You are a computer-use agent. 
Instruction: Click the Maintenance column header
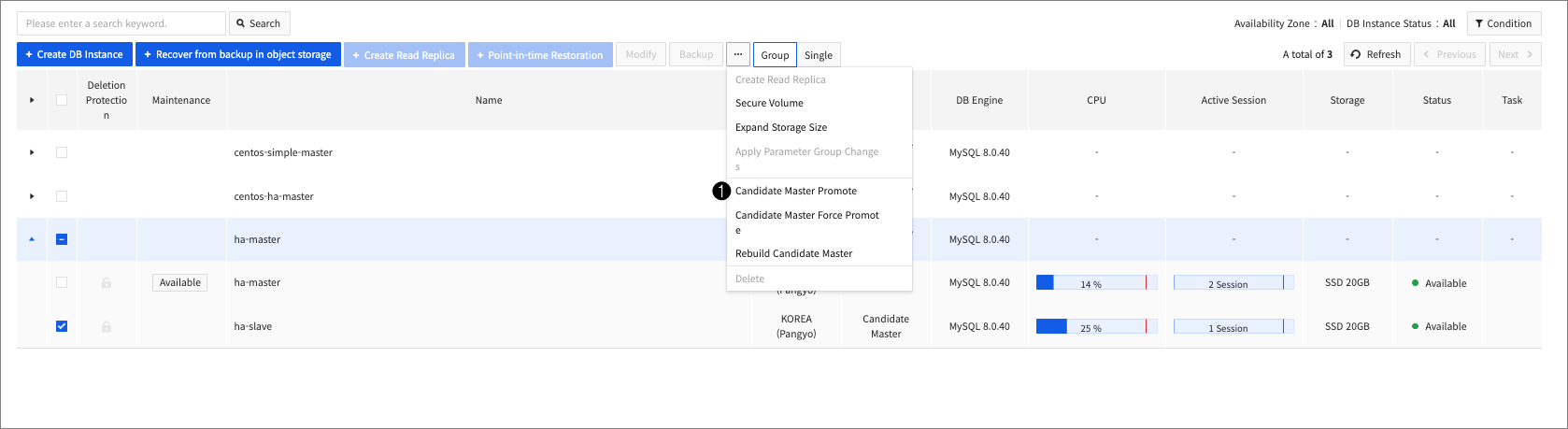coord(181,100)
